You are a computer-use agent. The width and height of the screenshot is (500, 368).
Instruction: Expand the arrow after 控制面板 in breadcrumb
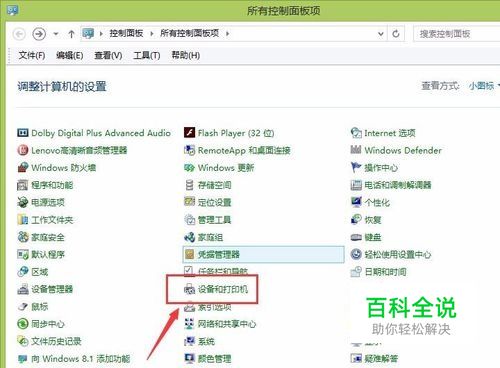pyautogui.click(x=152, y=34)
